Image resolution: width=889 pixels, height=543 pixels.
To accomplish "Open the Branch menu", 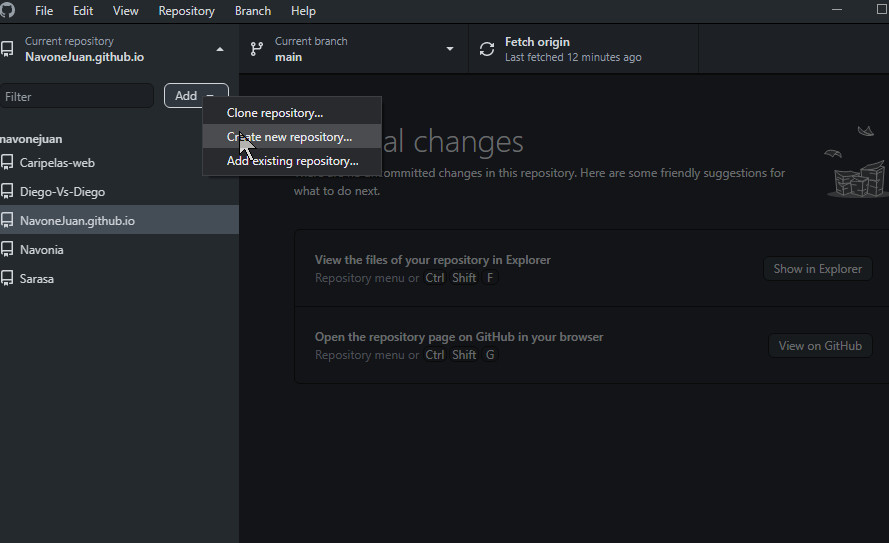I will 253,11.
